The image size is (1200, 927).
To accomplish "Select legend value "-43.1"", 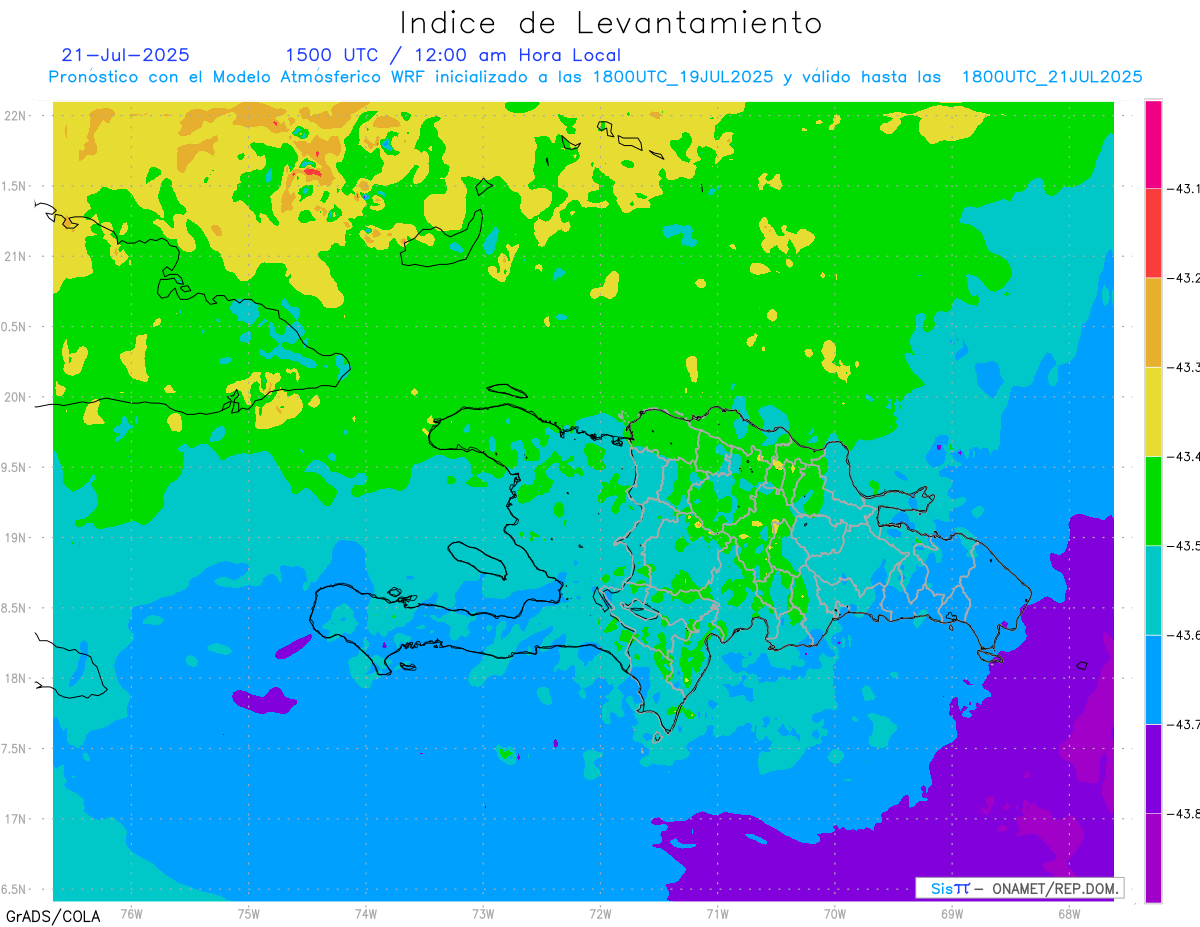I will tap(1183, 188).
